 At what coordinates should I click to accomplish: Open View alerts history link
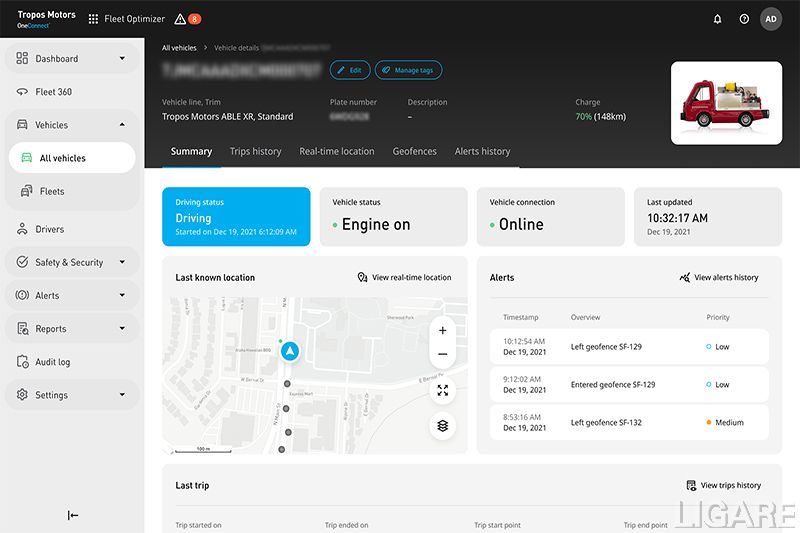click(x=718, y=277)
